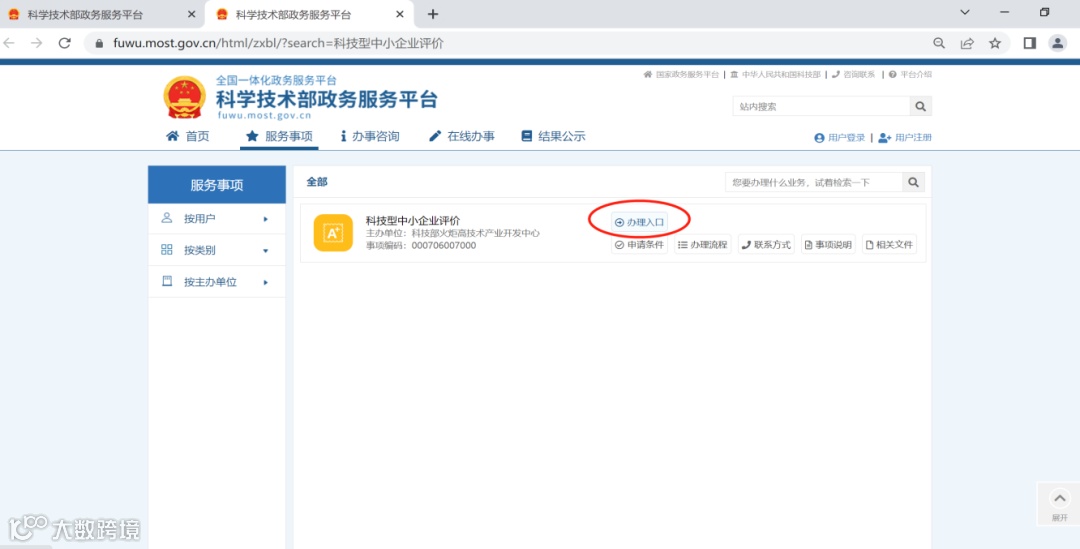The width and height of the screenshot is (1080, 549).
Task: Go back with browser back arrow
Action: [x=10, y=43]
